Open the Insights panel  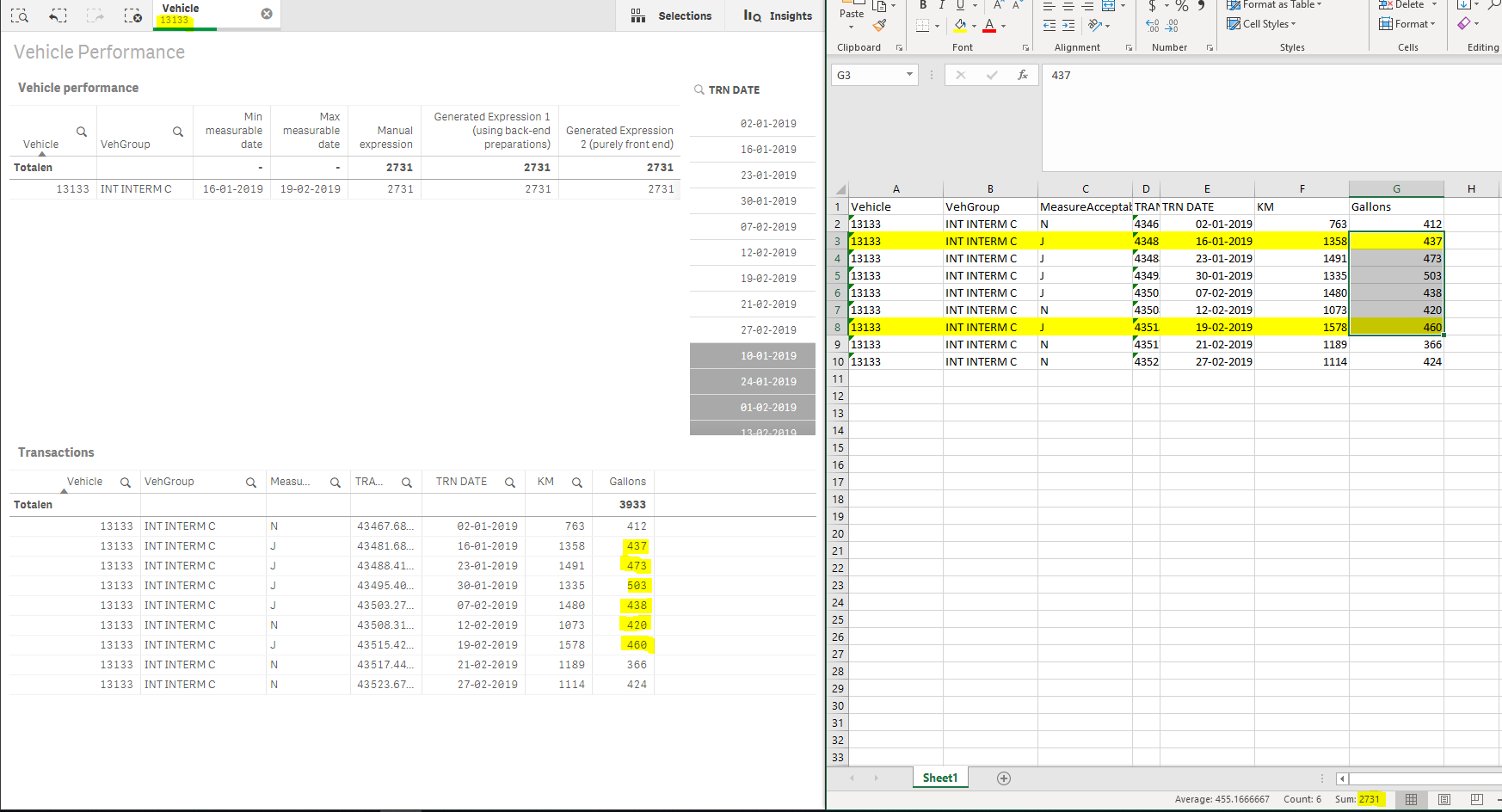(778, 15)
